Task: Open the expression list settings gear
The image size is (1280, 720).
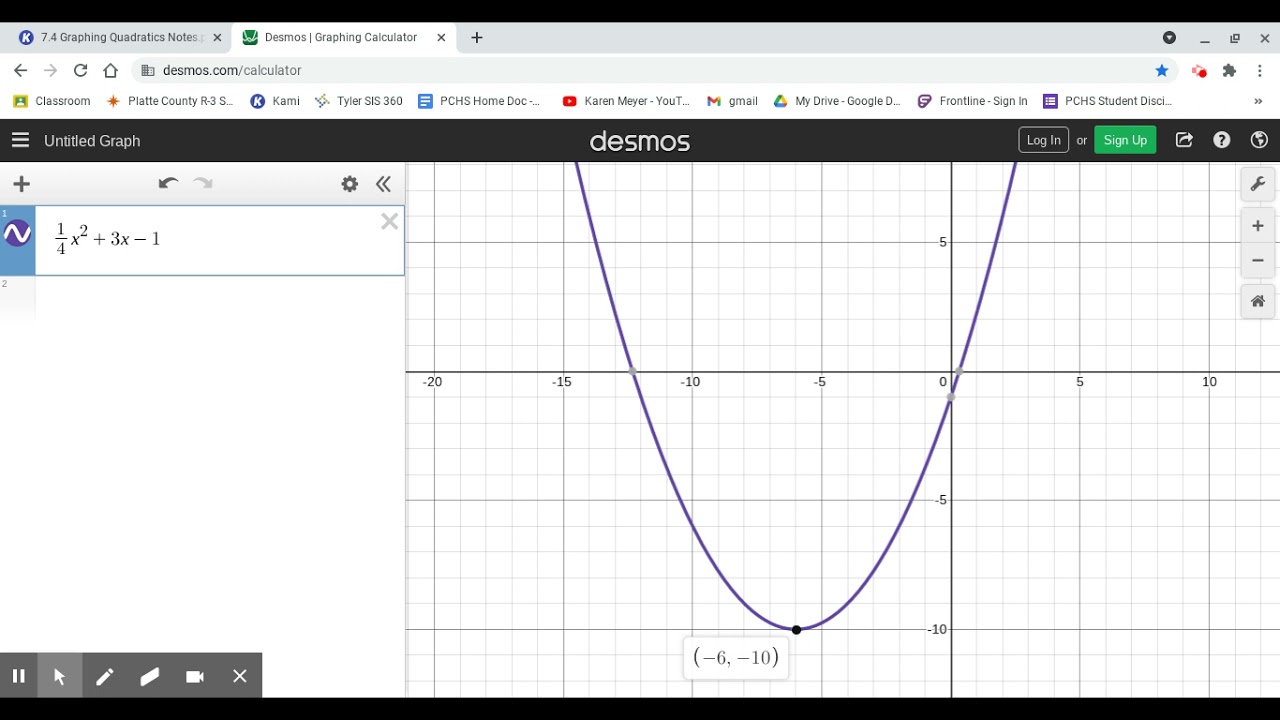Action: (349, 184)
